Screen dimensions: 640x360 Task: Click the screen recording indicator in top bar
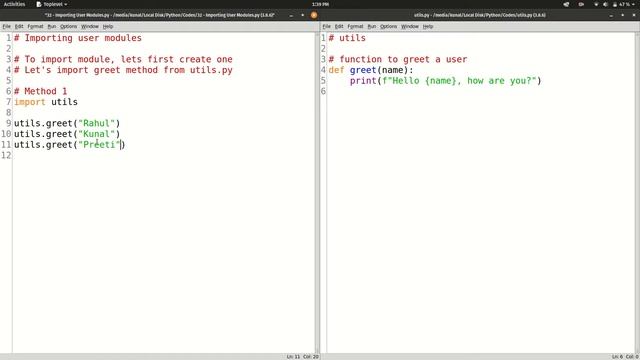[x=581, y=4]
